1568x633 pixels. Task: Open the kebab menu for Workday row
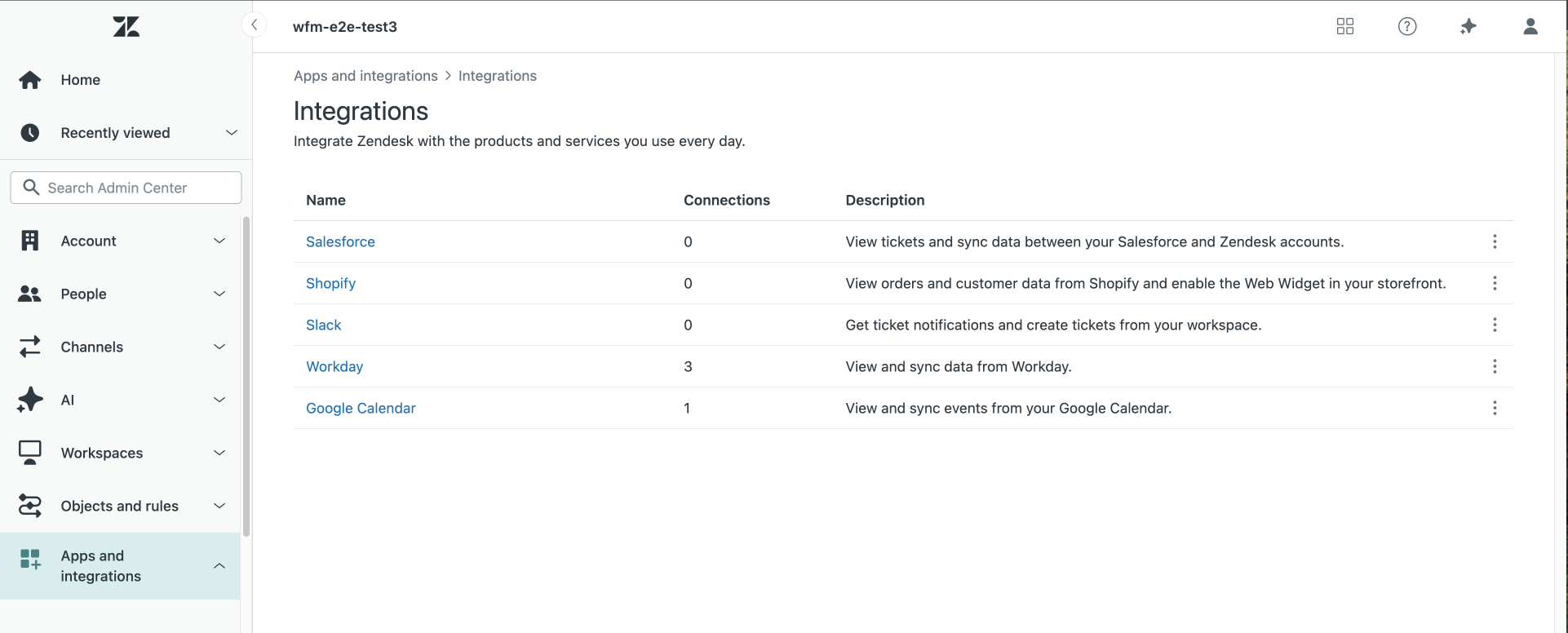1495,366
